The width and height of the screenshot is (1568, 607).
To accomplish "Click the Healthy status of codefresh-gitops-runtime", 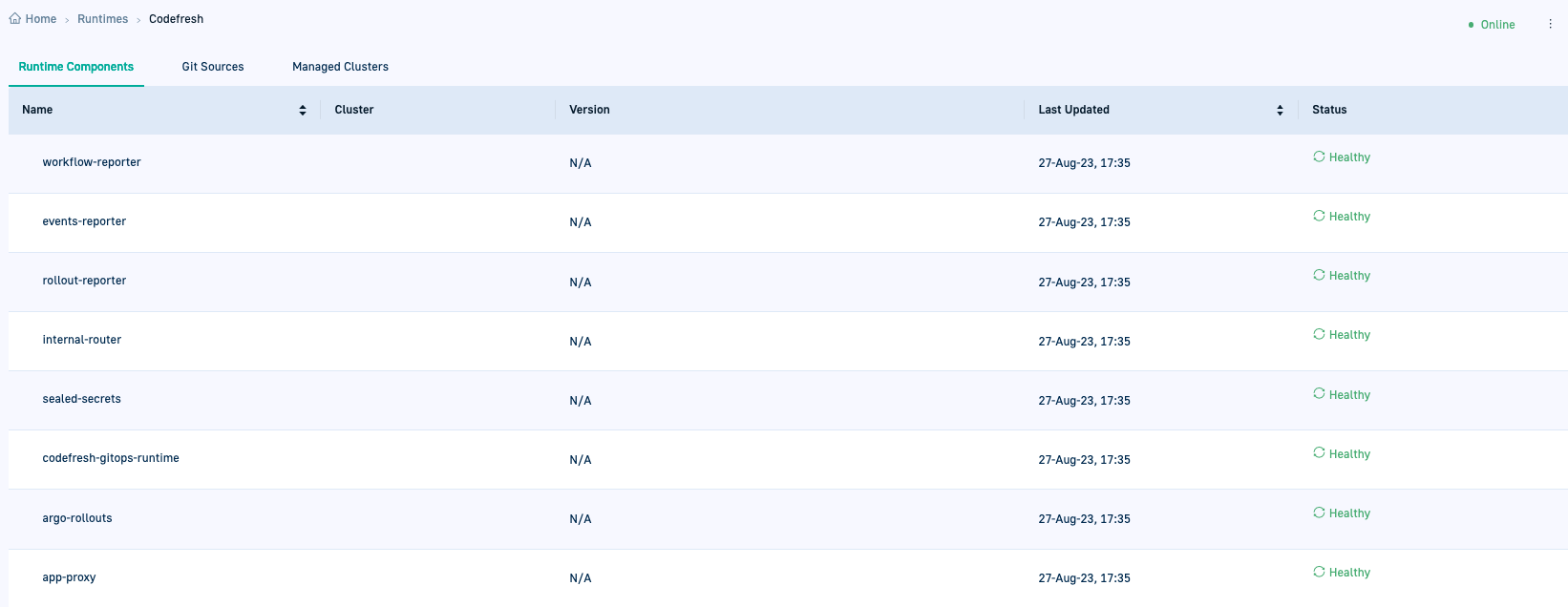I will point(1349,454).
